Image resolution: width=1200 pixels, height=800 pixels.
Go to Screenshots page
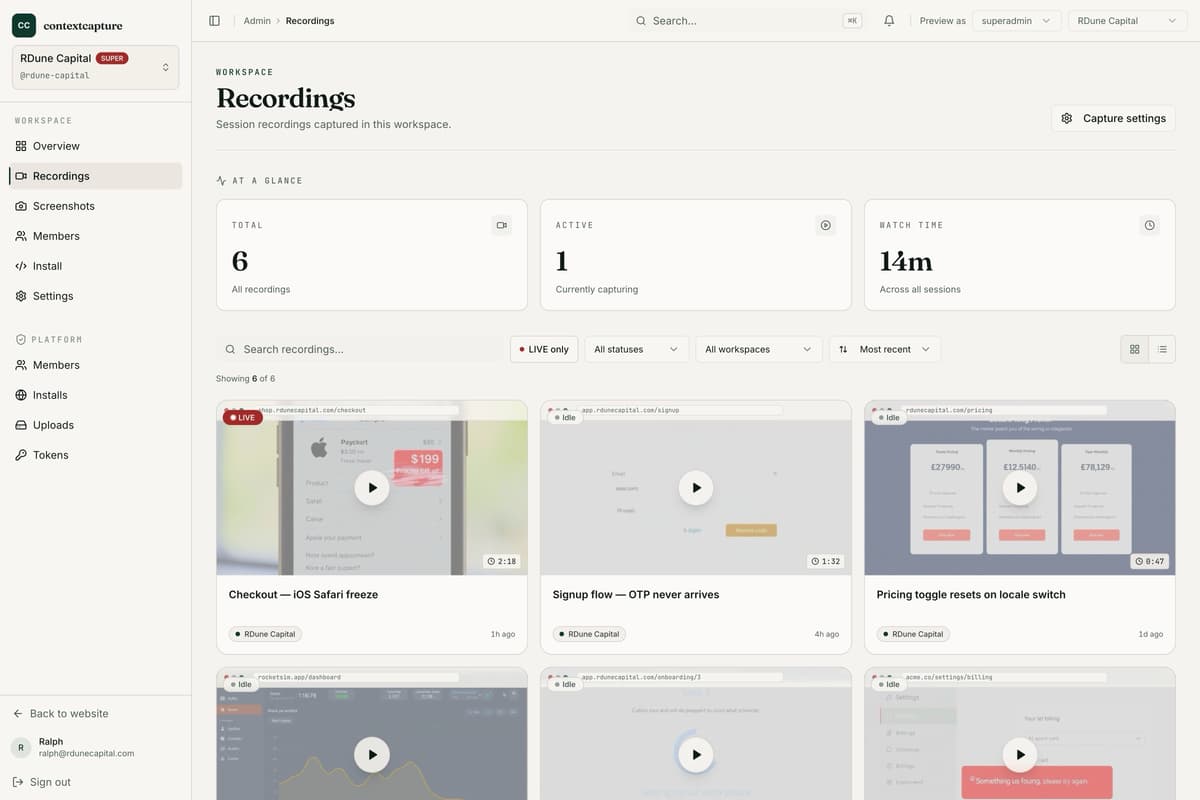click(96, 206)
